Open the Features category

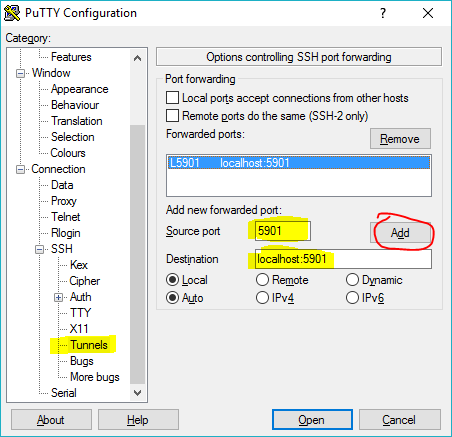pyautogui.click(x=71, y=57)
